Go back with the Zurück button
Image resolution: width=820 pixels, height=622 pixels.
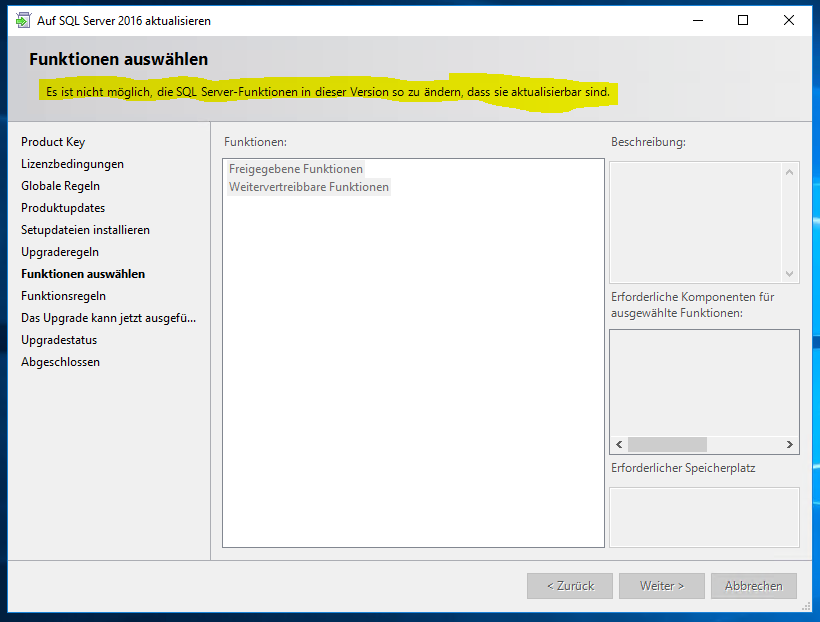[x=570, y=586]
